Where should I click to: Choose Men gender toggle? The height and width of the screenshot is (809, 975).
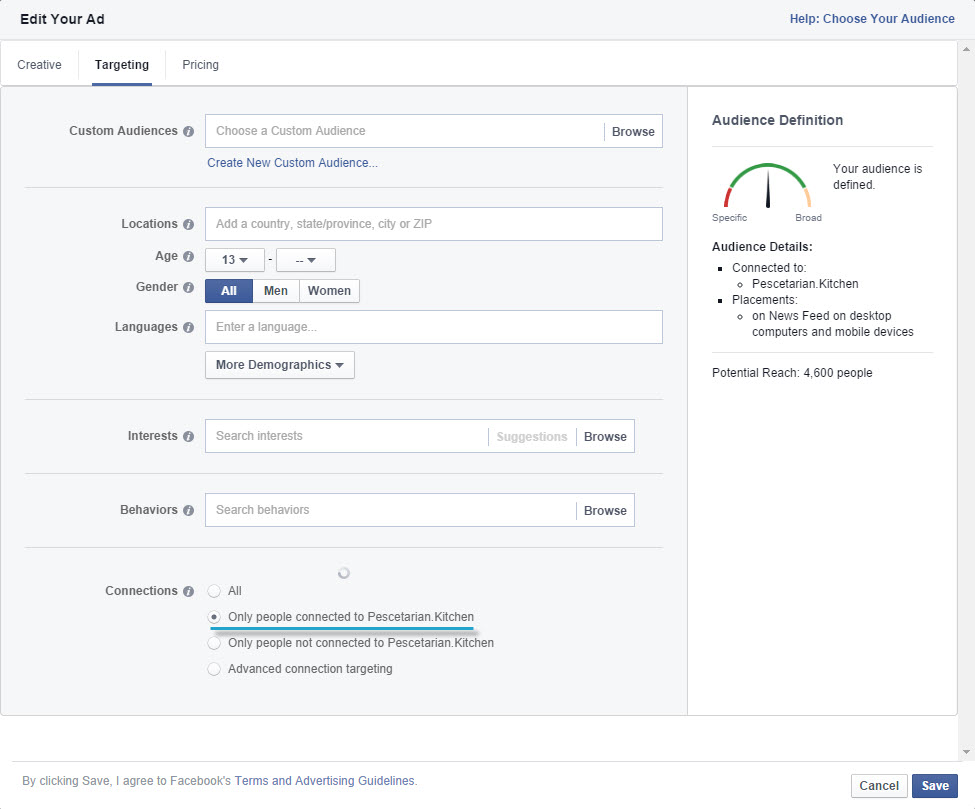tap(276, 290)
